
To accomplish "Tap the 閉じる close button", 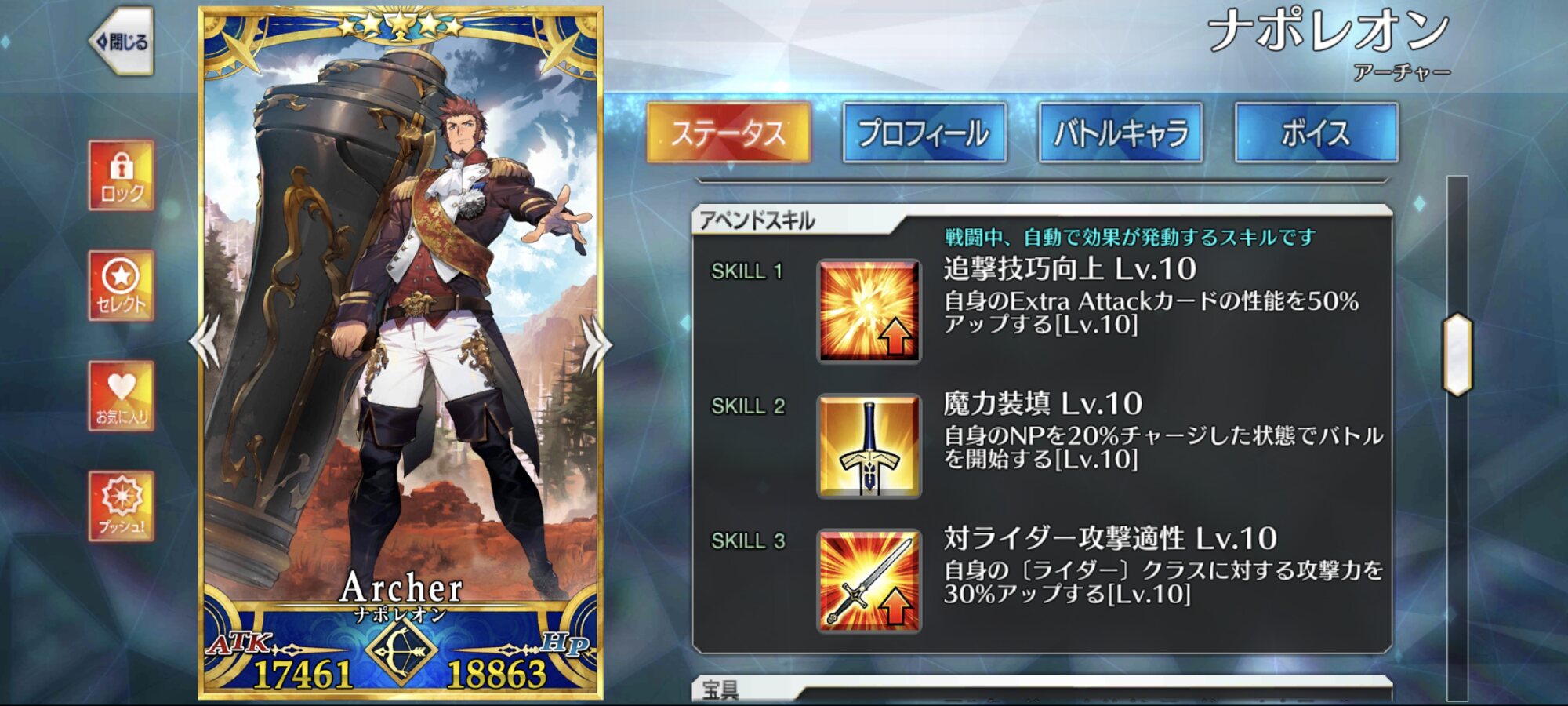I will click(122, 42).
